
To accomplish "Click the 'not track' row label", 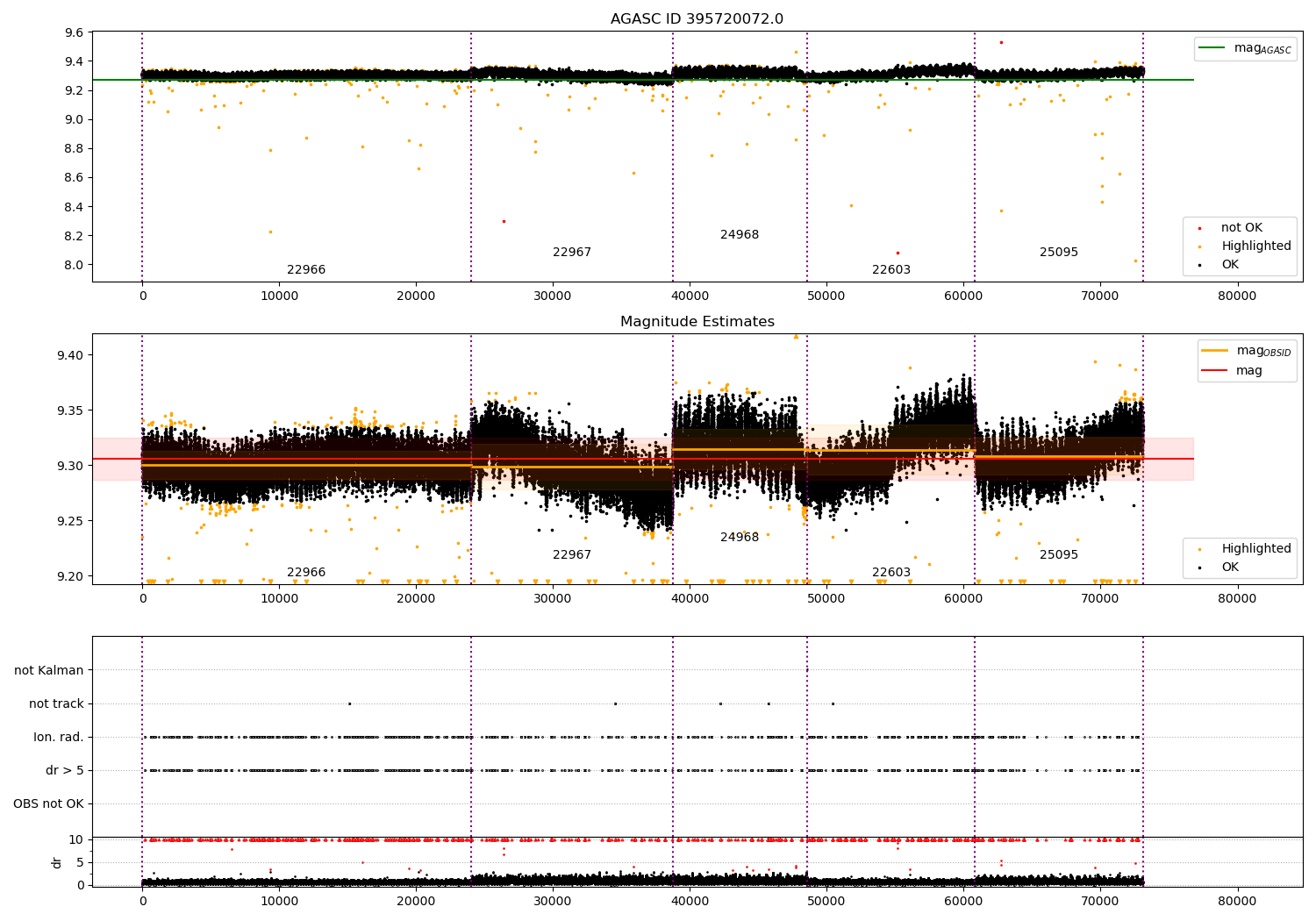I will coord(56,704).
